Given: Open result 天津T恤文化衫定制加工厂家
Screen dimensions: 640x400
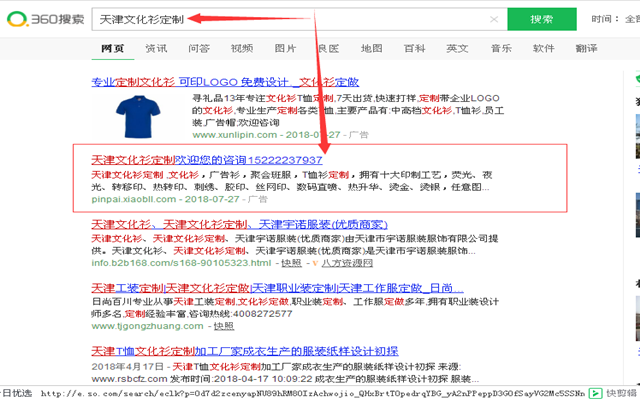Looking at the screenshot, I should [244, 351].
